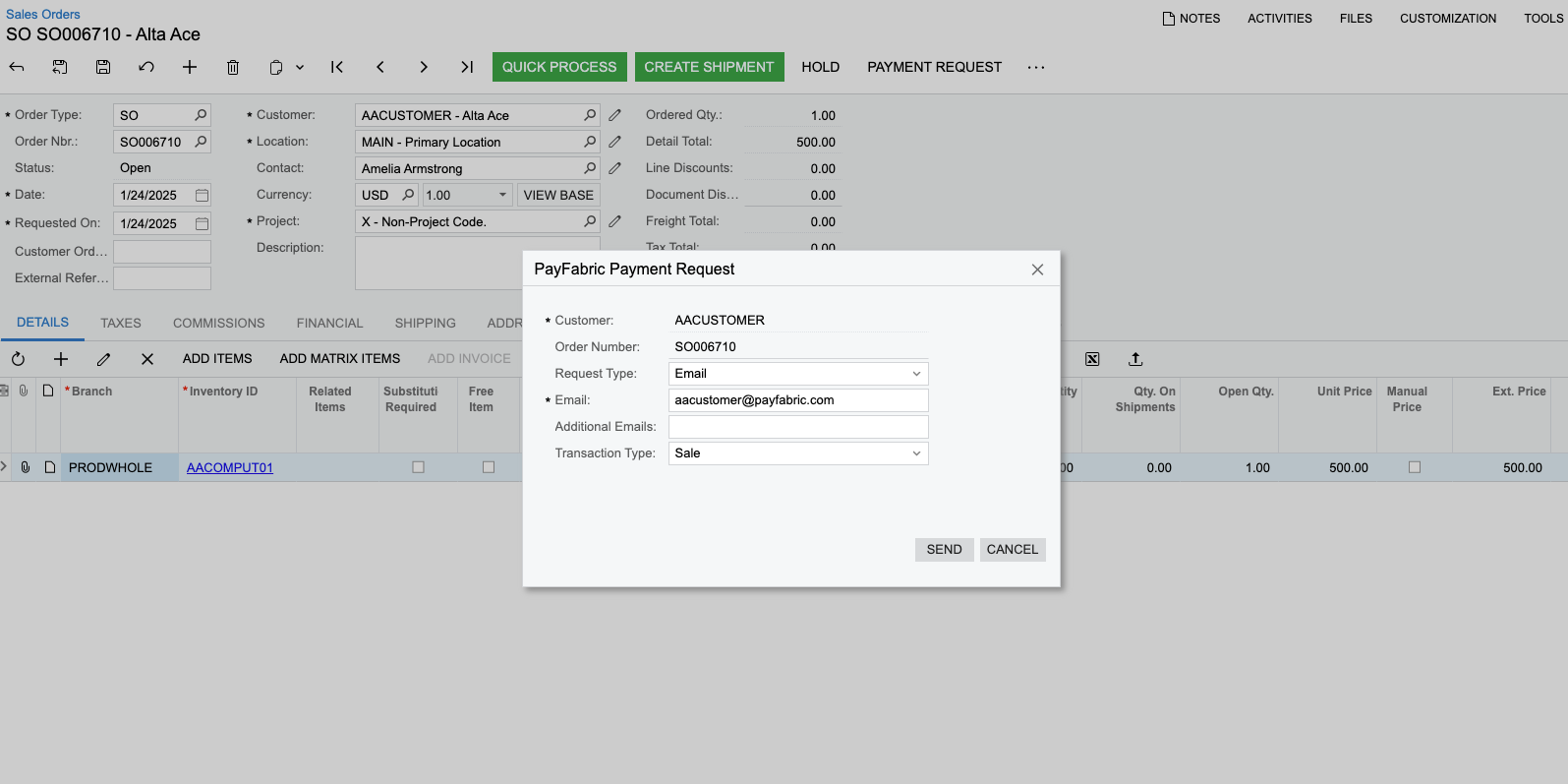1568x784 pixels.
Task: Click the Additional Emails field
Action: (798, 427)
